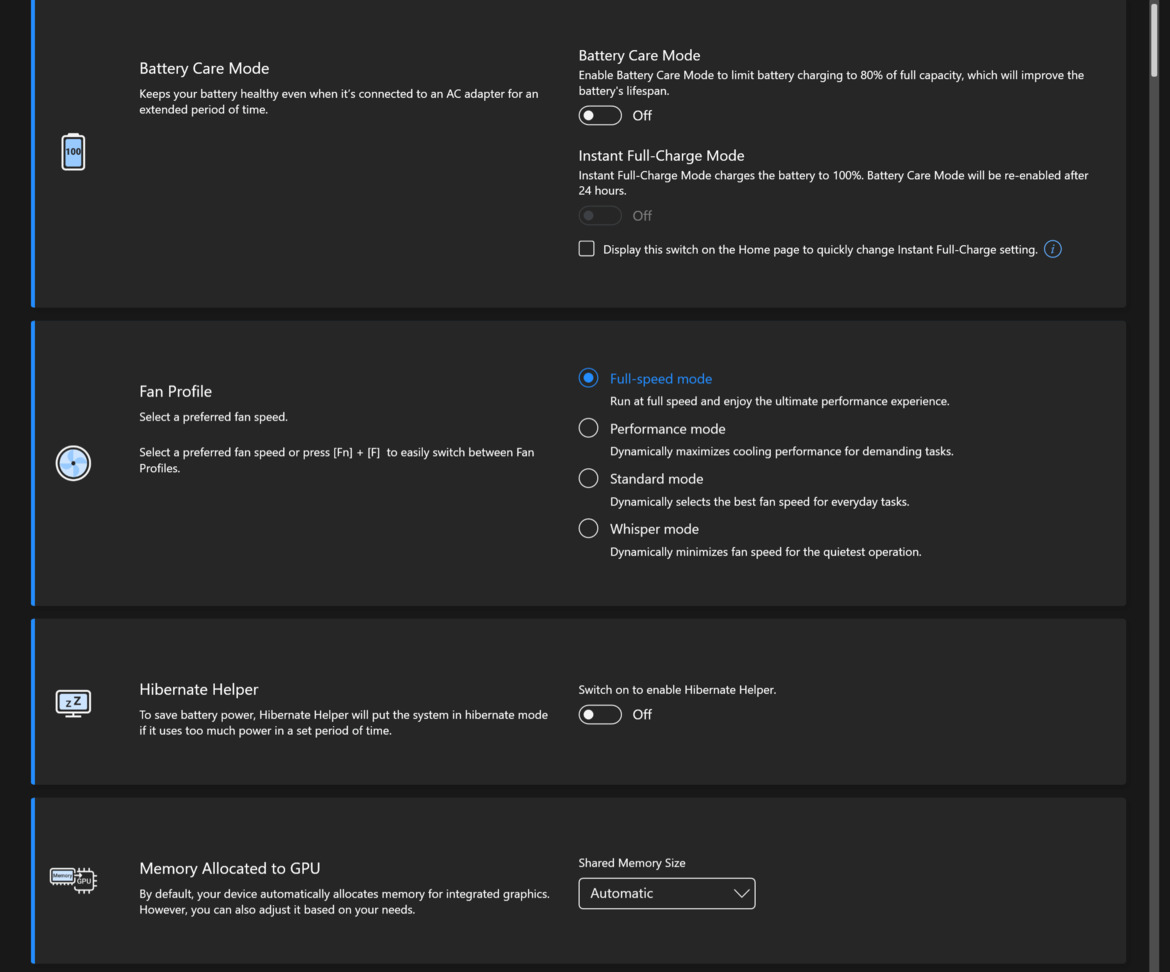Click 'Dynamically selects the best fan speed' description

(760, 502)
